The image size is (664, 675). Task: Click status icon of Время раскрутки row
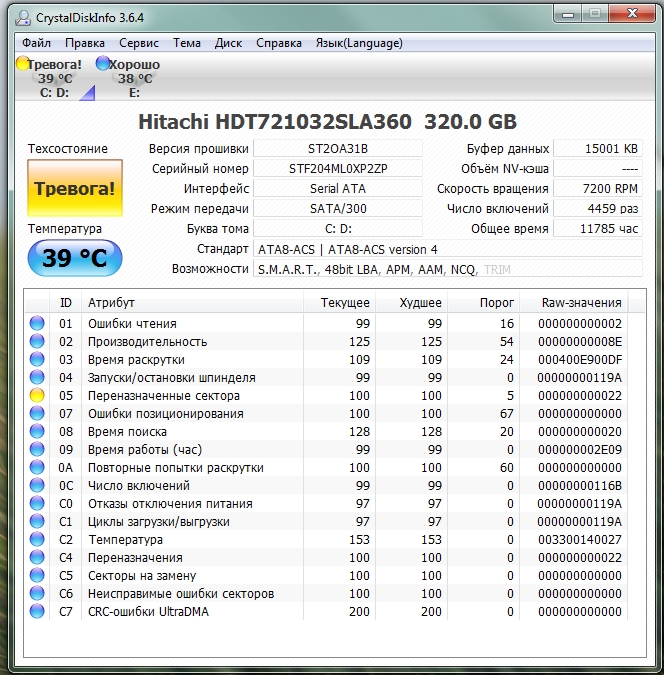pyautogui.click(x=37, y=359)
